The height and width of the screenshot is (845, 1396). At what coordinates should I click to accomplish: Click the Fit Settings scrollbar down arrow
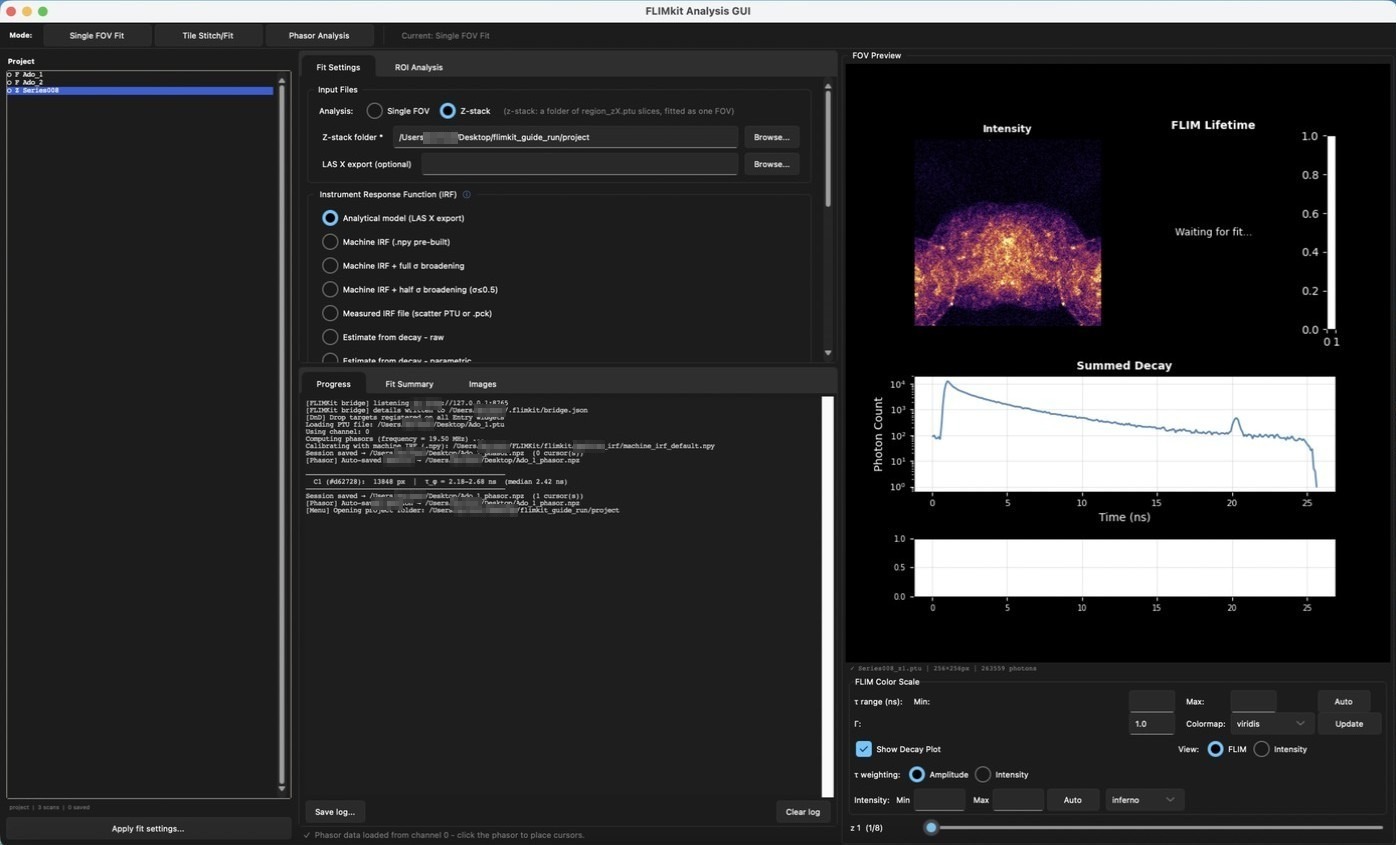[x=827, y=353]
